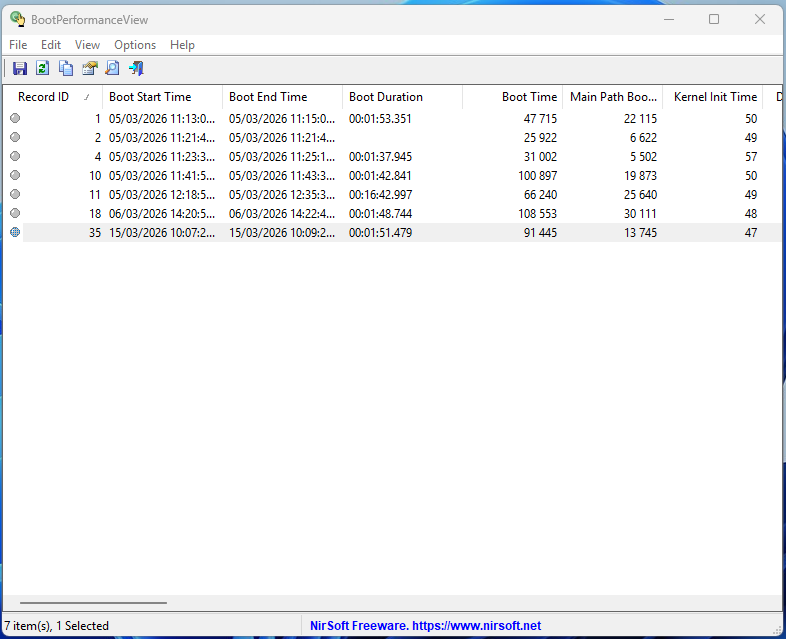Select the row icon for Record ID 10

tap(15, 175)
